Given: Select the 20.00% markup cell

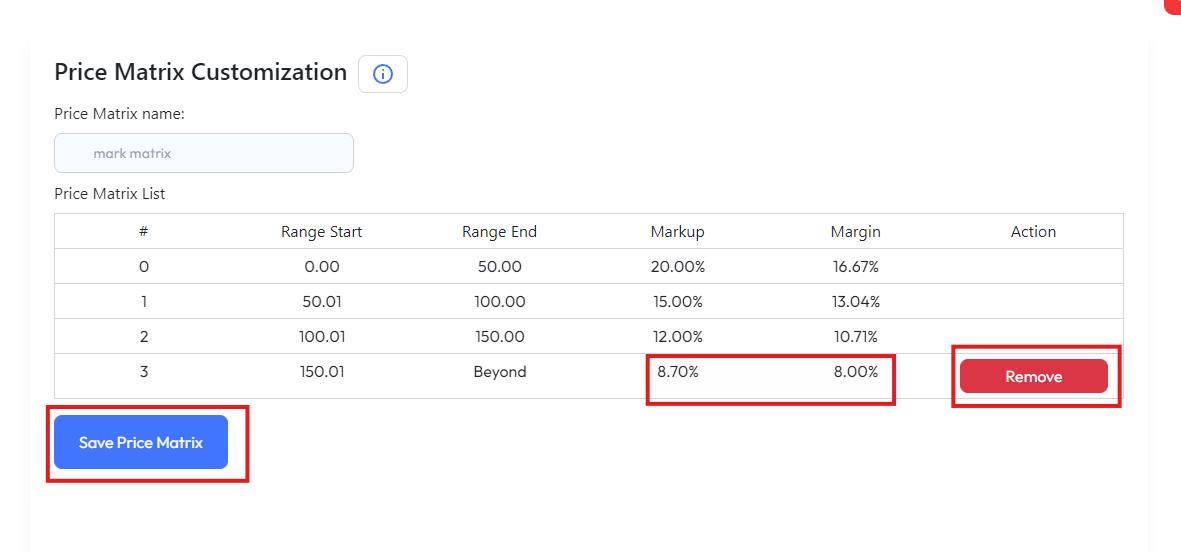Looking at the screenshot, I should pos(677,267).
